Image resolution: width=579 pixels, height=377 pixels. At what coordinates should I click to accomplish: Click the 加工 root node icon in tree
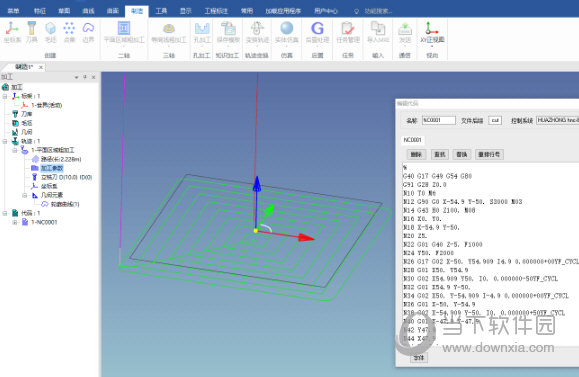5,87
